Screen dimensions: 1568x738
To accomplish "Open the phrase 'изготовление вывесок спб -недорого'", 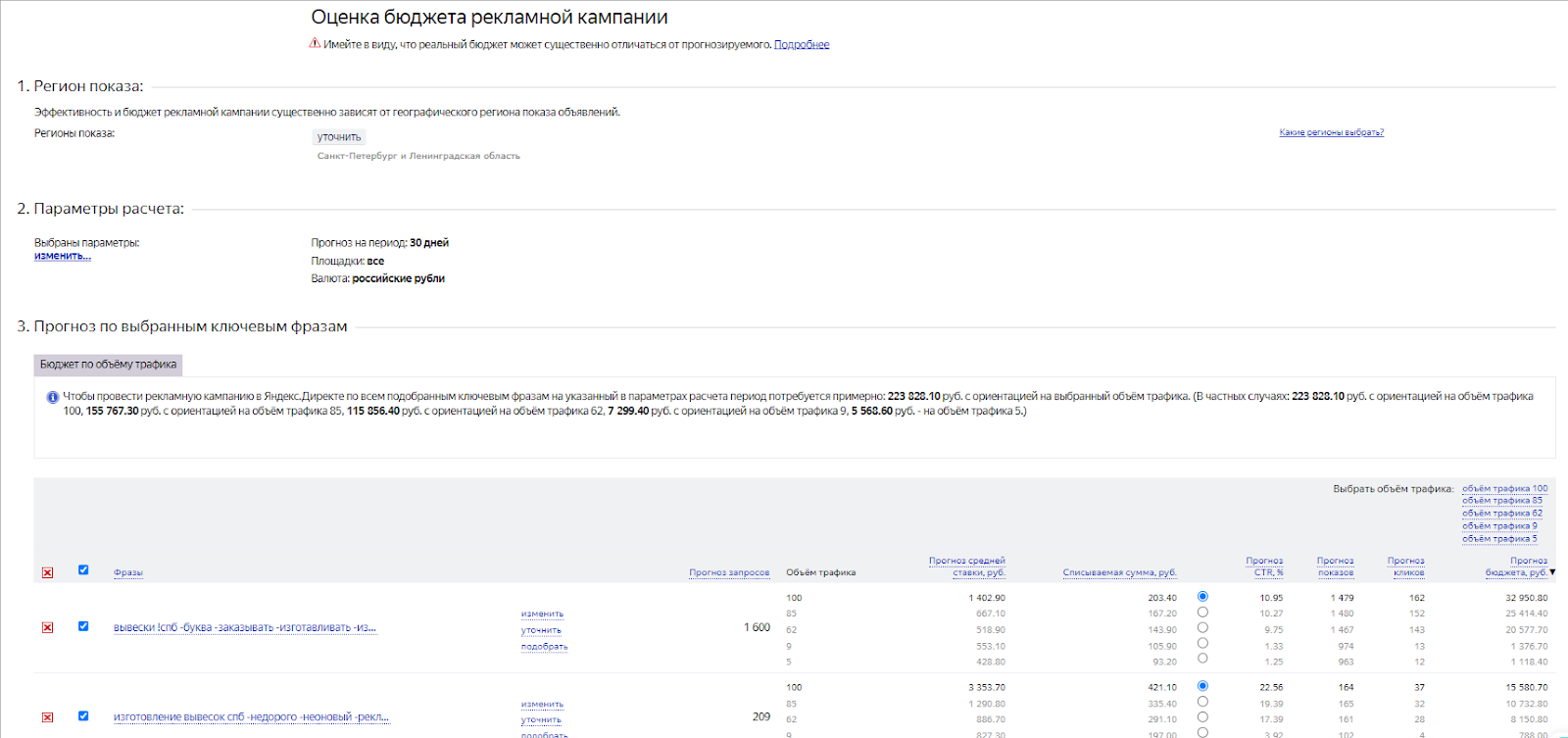I will [x=251, y=717].
